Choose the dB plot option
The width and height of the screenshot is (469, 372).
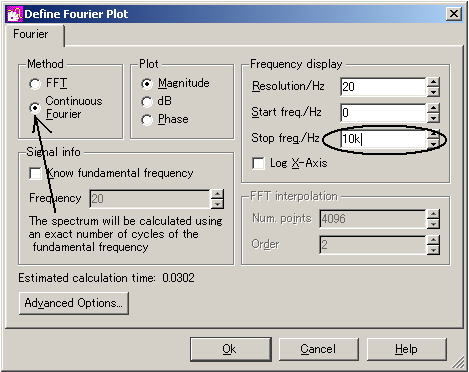147,102
